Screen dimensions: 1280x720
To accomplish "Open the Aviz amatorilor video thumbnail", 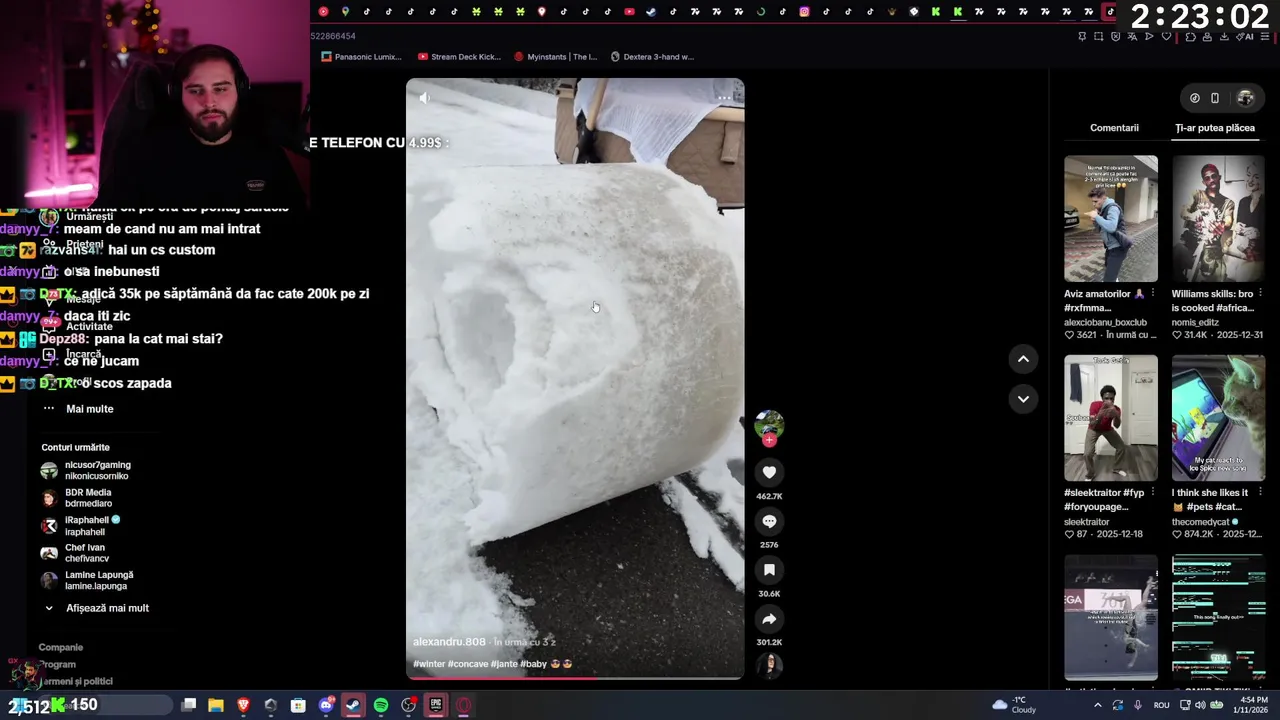I will click(x=1111, y=218).
